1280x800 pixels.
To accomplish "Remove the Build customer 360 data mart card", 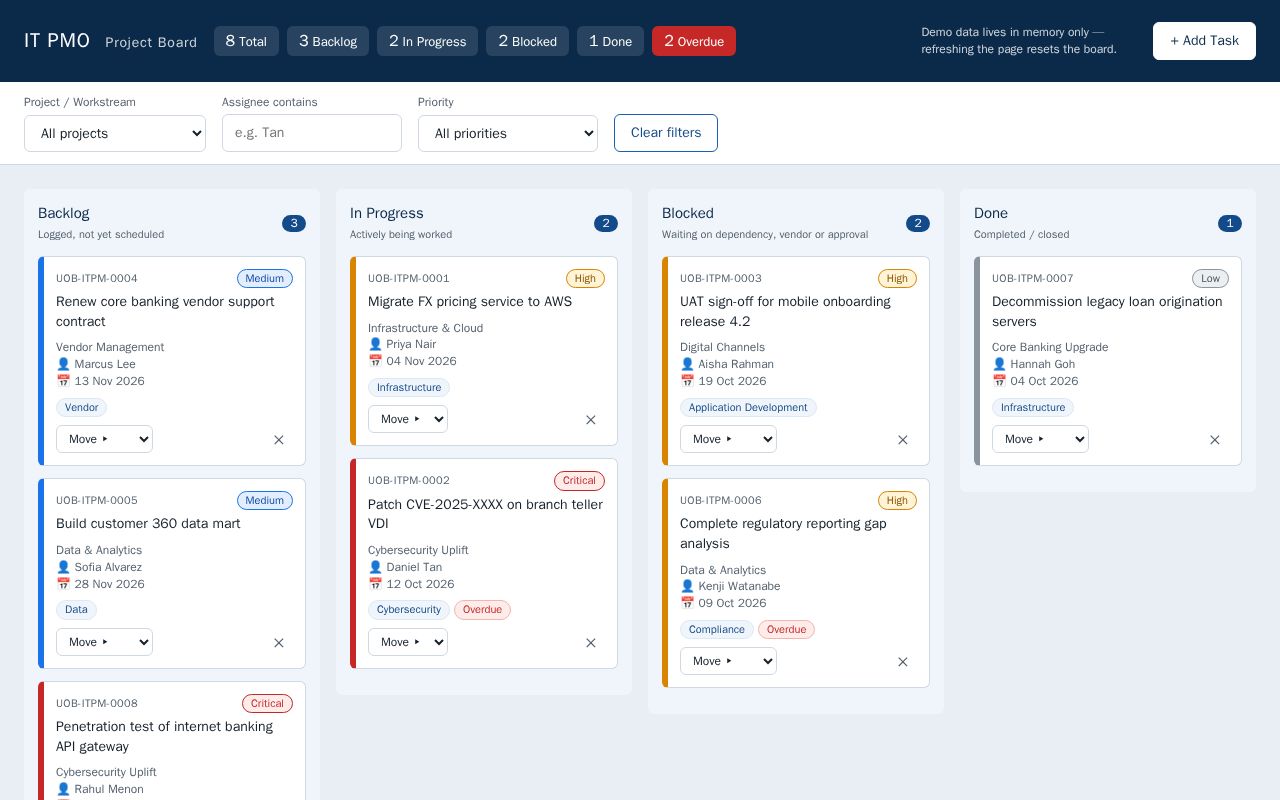I will click(x=279, y=643).
